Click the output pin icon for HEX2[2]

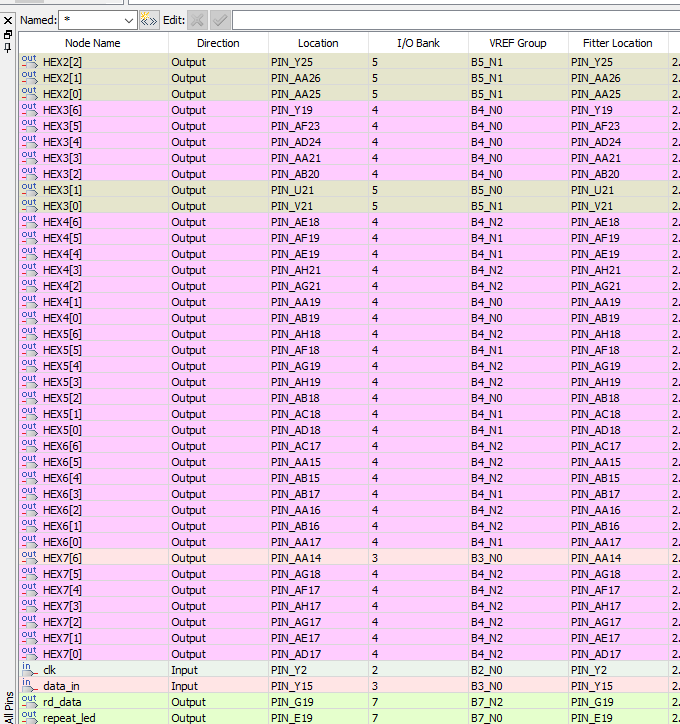(30, 61)
